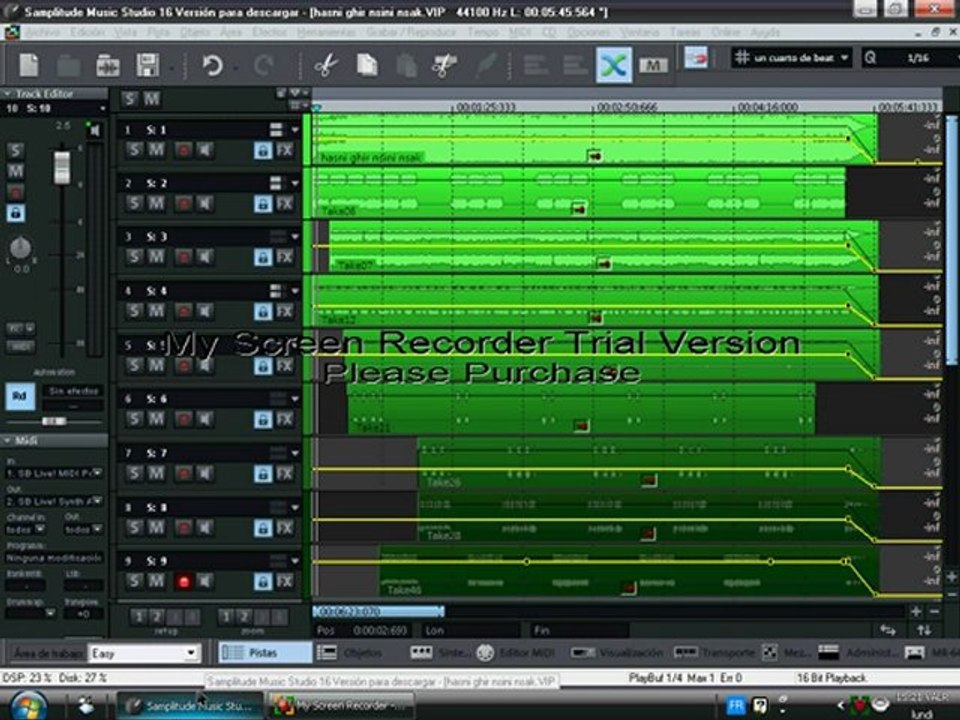
Task: Open FX for track S: 1
Action: (285, 150)
